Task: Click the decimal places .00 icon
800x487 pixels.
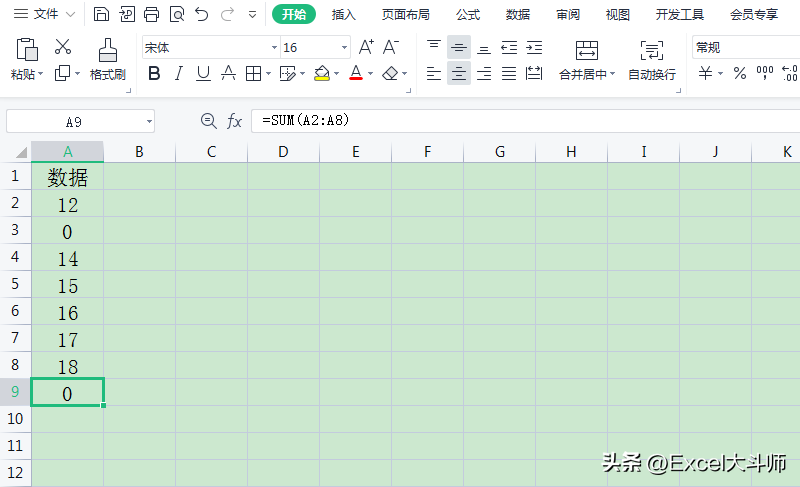Action: pyautogui.click(x=790, y=73)
